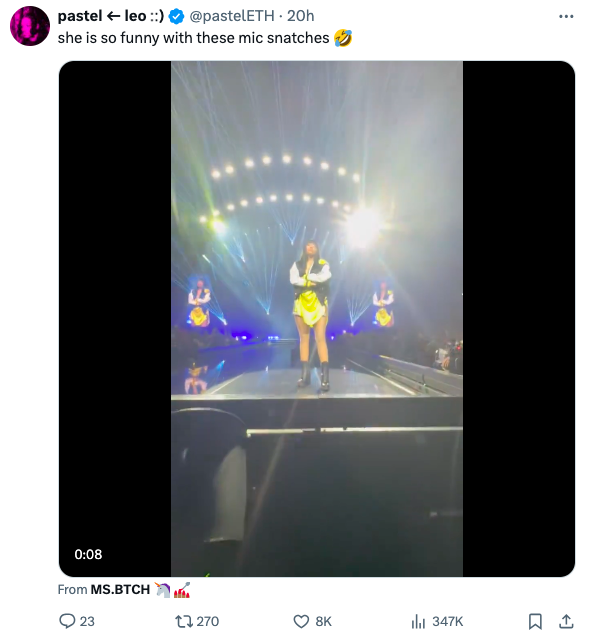Image resolution: width=592 pixels, height=637 pixels.
Task: Click the 347K views count
Action: click(447, 621)
